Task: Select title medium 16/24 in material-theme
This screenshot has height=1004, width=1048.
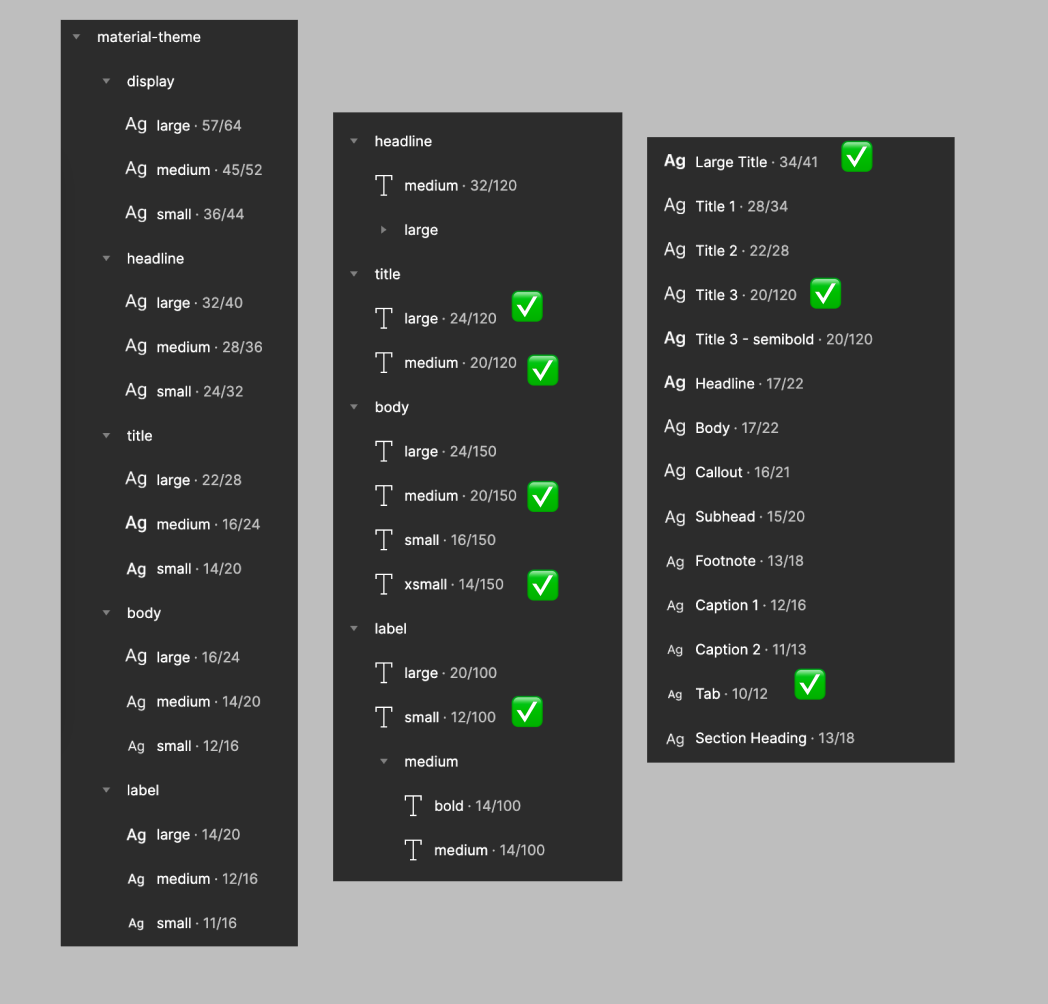Action: pos(208,524)
